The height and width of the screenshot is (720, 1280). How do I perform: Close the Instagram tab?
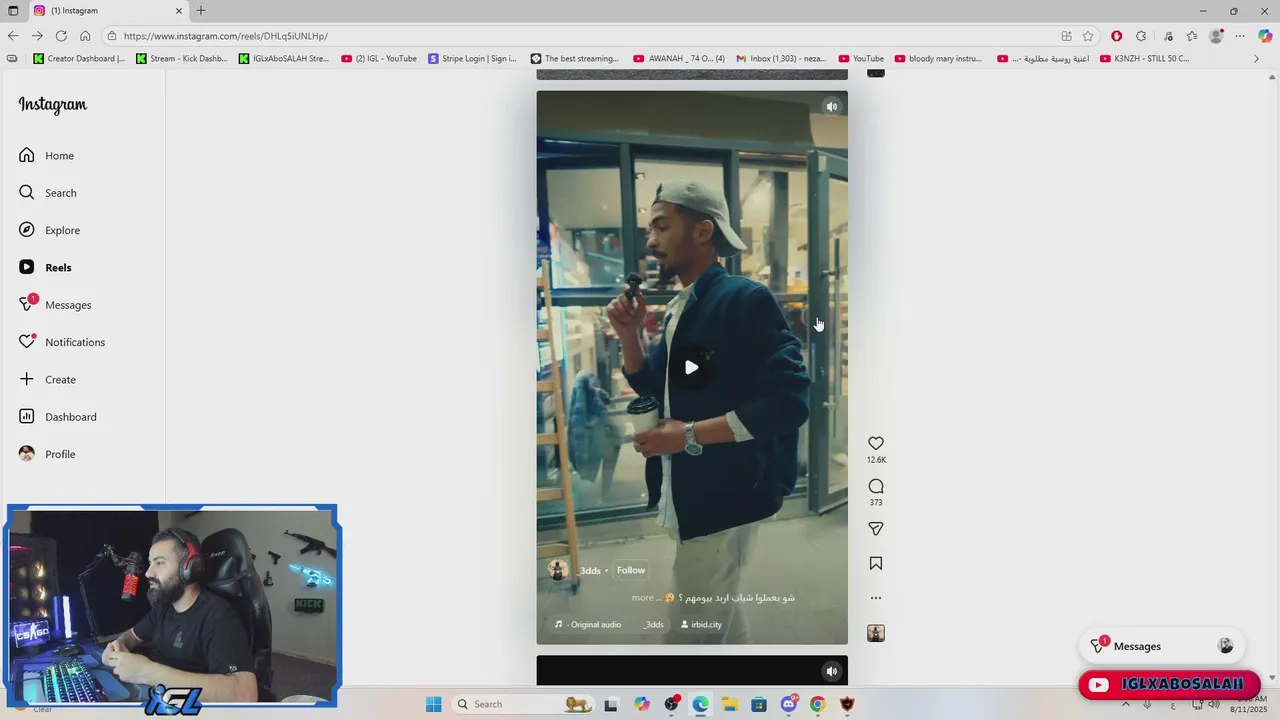179,10
